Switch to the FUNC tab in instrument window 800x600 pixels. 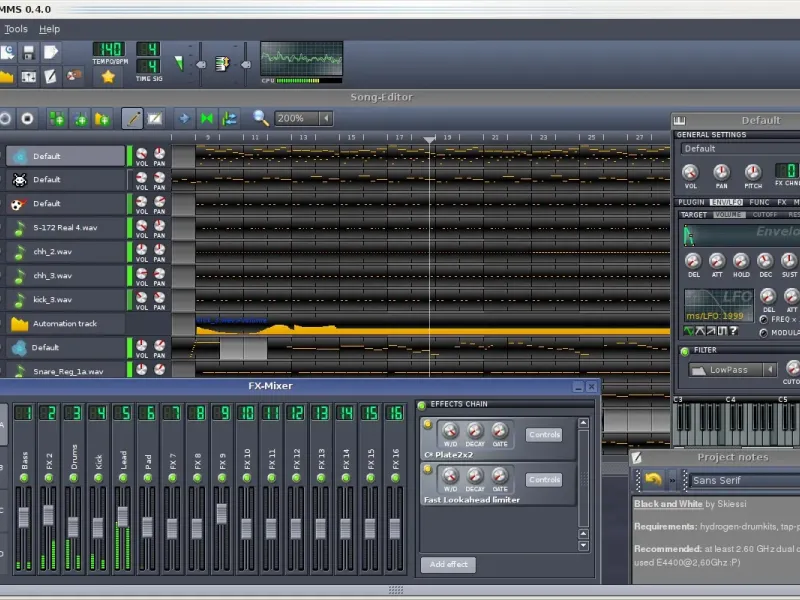tap(759, 202)
